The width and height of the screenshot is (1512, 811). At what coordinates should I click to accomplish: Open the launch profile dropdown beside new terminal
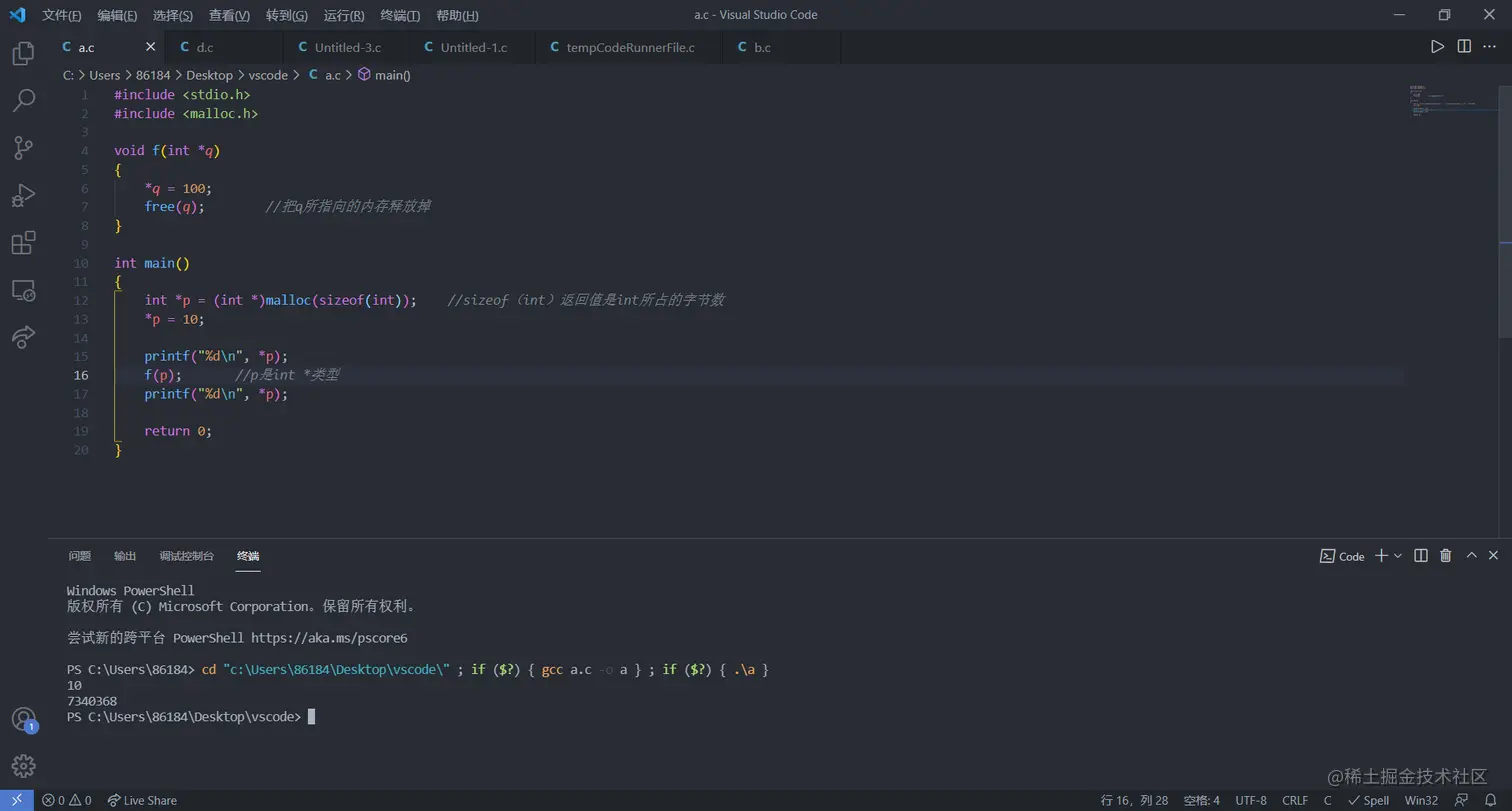coord(1398,556)
